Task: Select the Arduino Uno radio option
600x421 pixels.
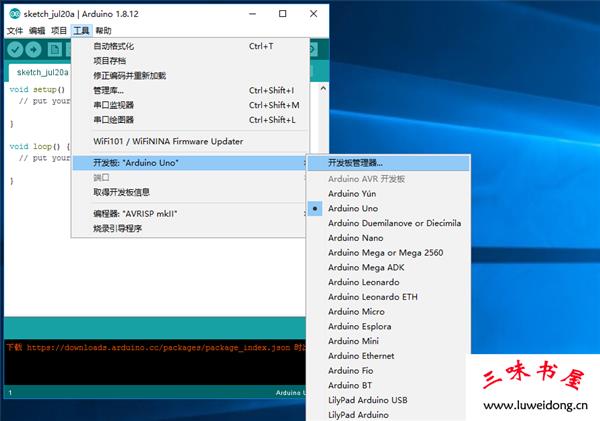Action: tap(353, 208)
